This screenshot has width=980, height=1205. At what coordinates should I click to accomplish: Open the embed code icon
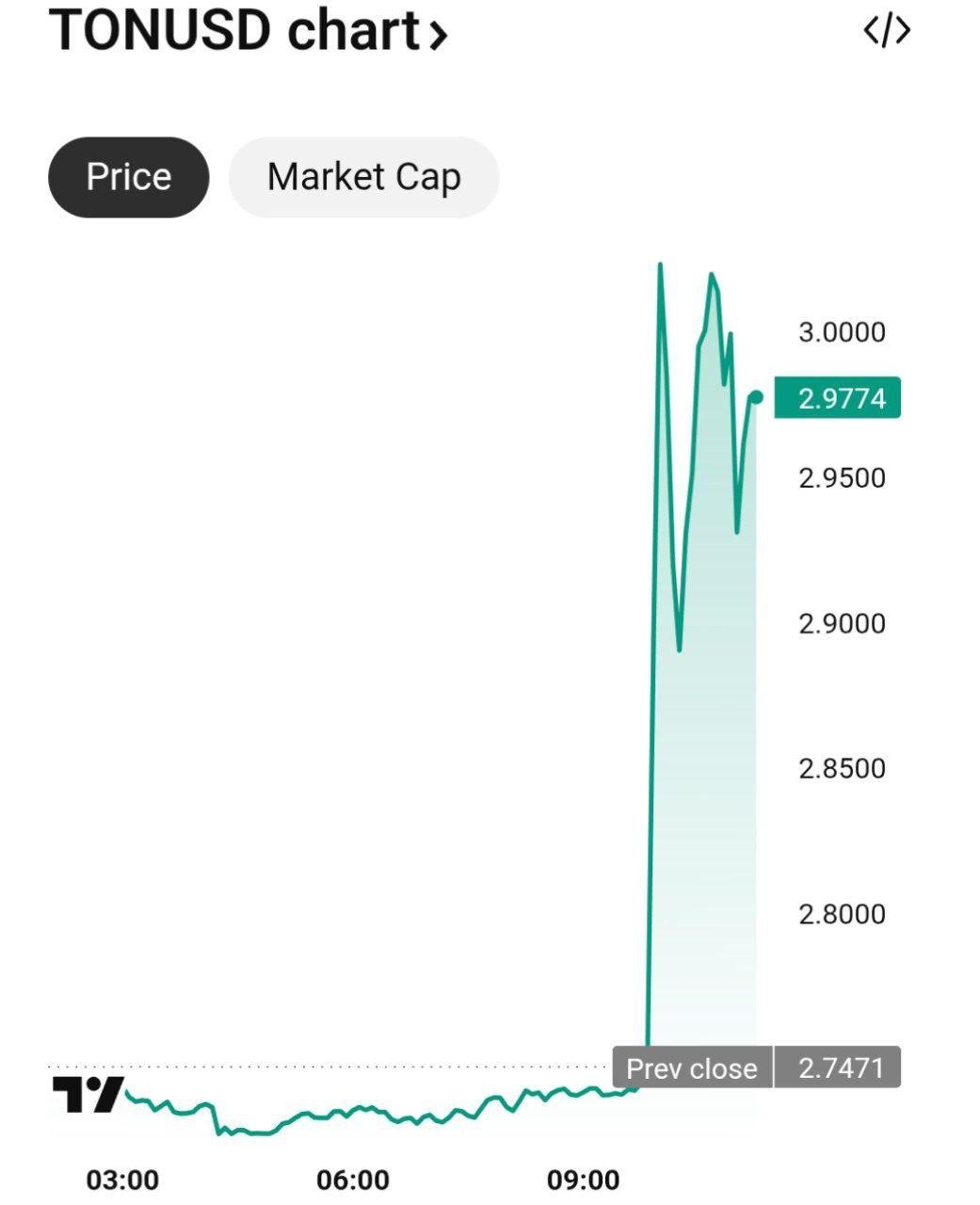click(x=887, y=31)
